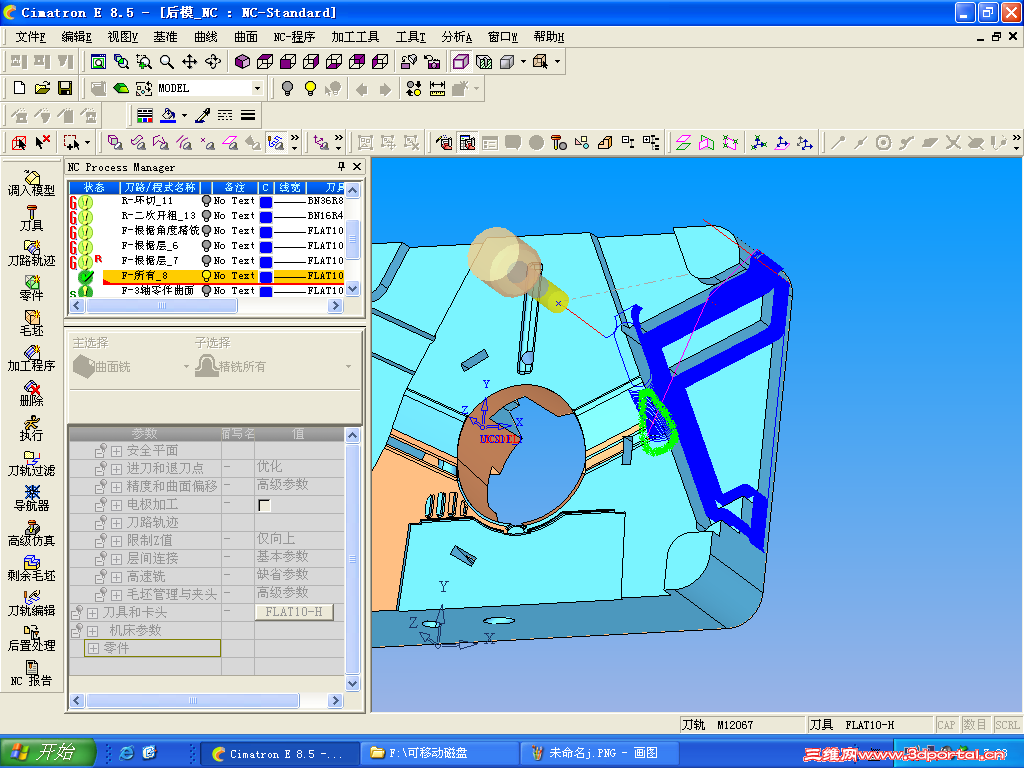Open the 视图V menu
This screenshot has height=768, width=1024.
tap(123, 37)
